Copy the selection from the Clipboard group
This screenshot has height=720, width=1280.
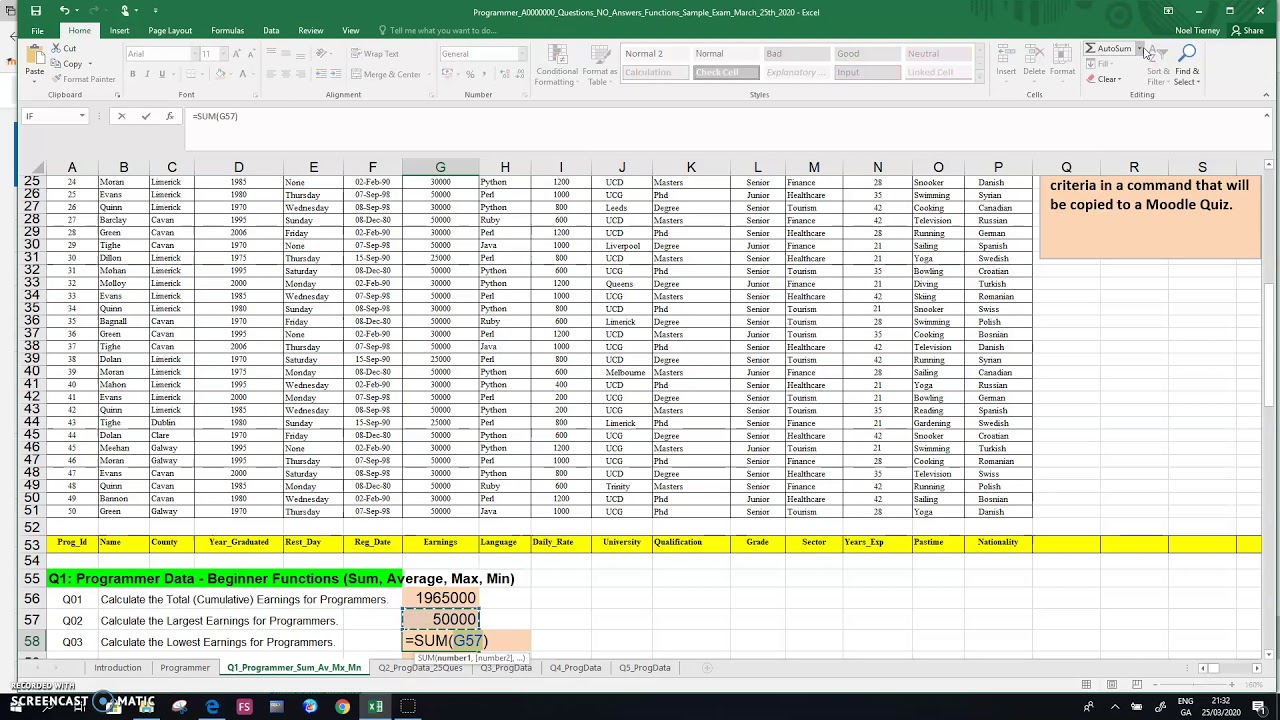pos(66,64)
